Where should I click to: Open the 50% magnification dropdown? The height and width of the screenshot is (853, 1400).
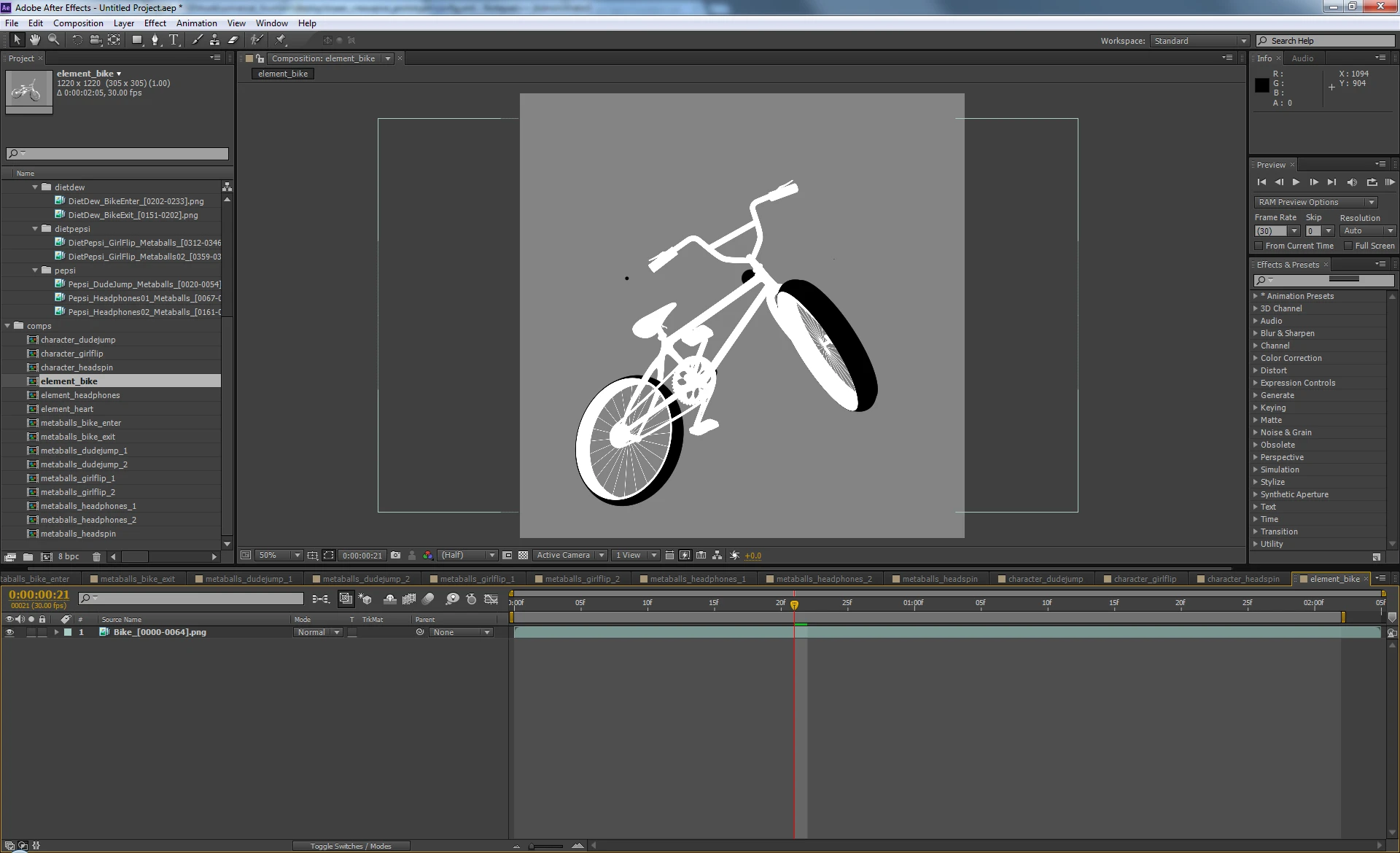click(279, 555)
